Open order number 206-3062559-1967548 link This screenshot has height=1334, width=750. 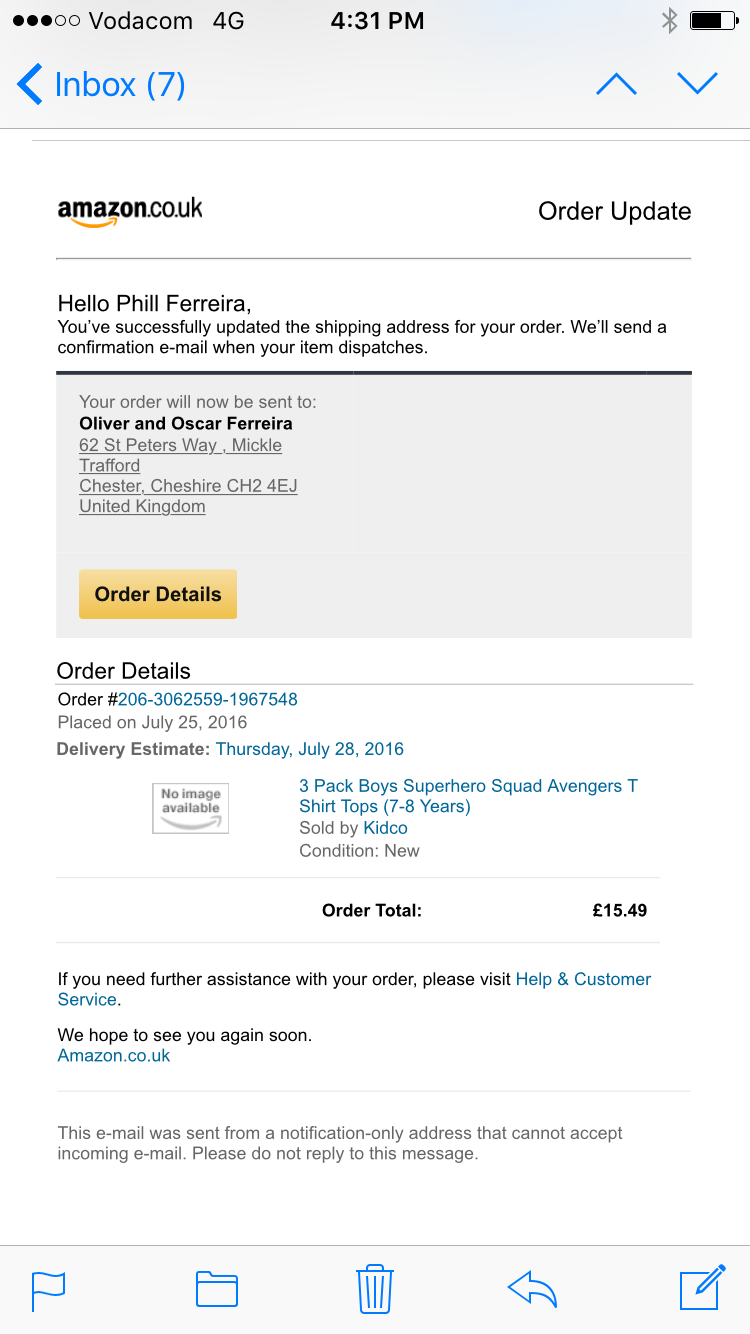pyautogui.click(x=207, y=699)
